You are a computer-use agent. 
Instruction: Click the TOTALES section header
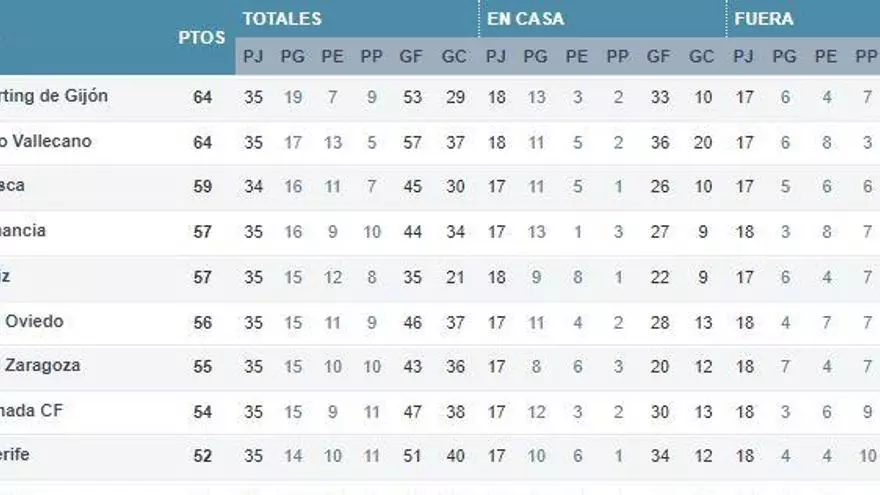[x=282, y=19]
